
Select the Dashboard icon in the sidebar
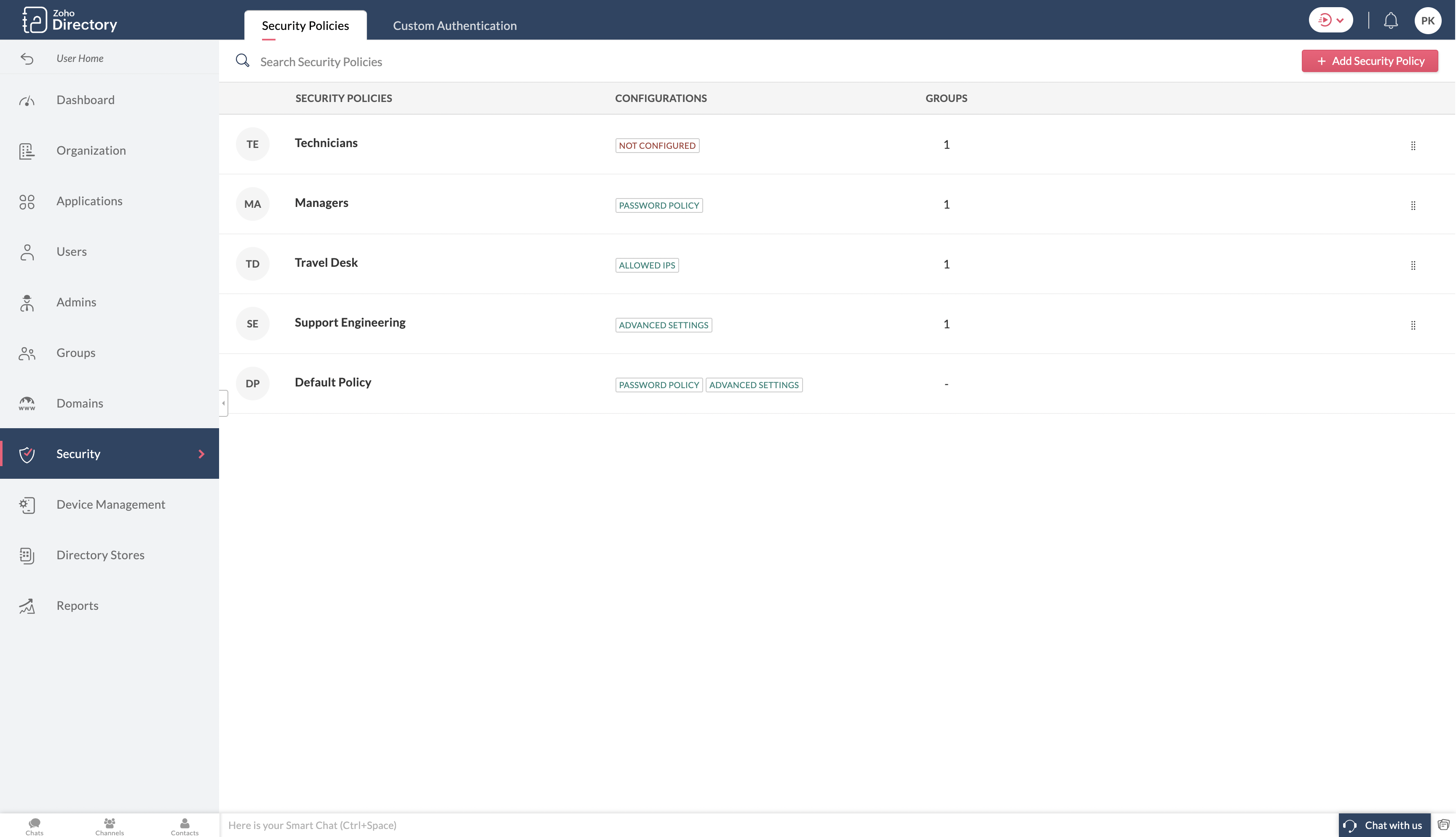(27, 99)
